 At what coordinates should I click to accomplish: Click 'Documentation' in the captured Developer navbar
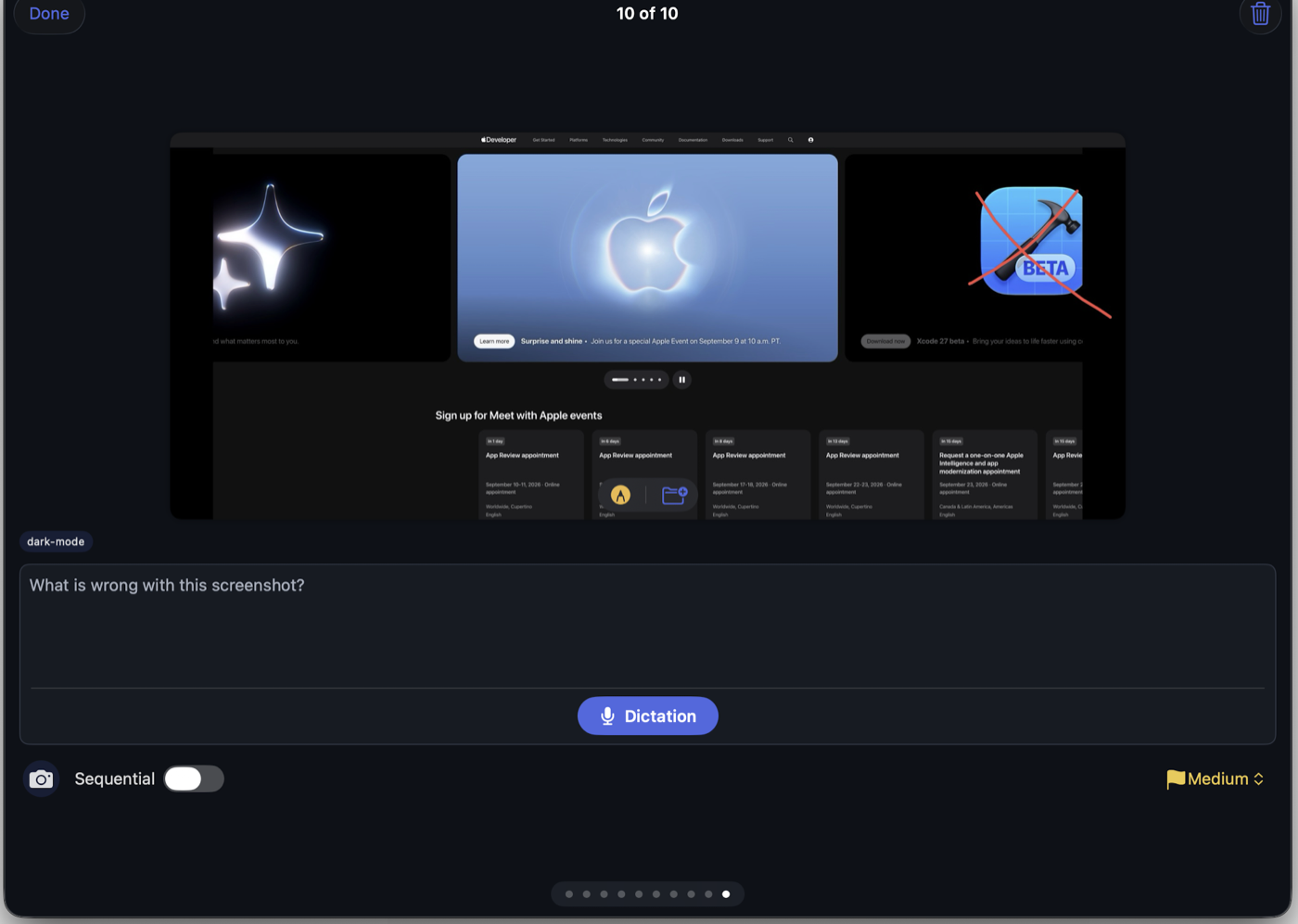point(693,140)
